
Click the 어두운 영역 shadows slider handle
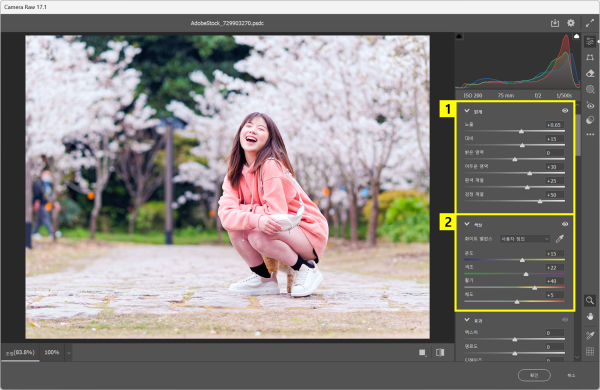click(530, 173)
